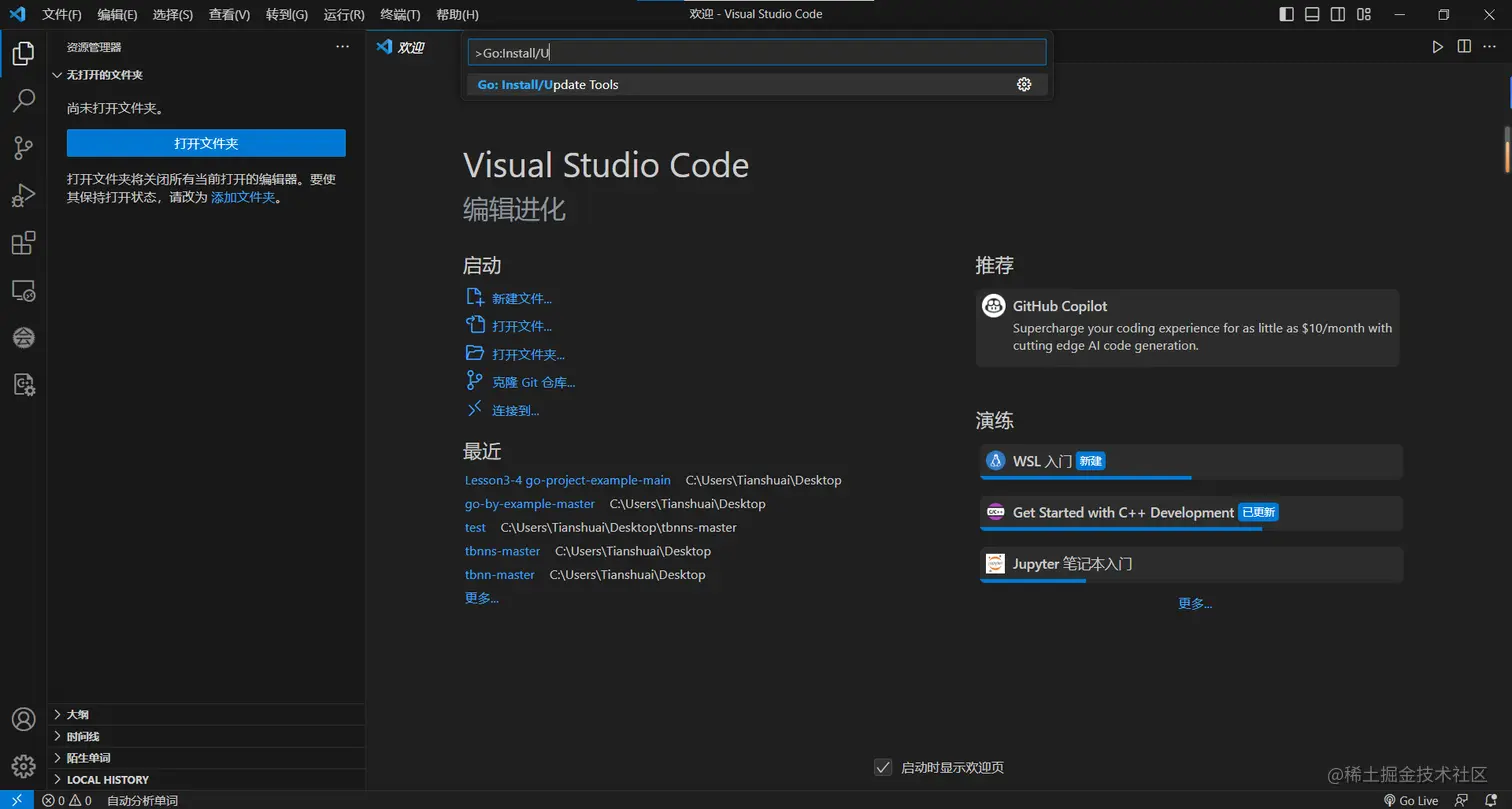Select Go: Install/Update Tools command
Screen dimensions: 1512x809
[757, 85]
